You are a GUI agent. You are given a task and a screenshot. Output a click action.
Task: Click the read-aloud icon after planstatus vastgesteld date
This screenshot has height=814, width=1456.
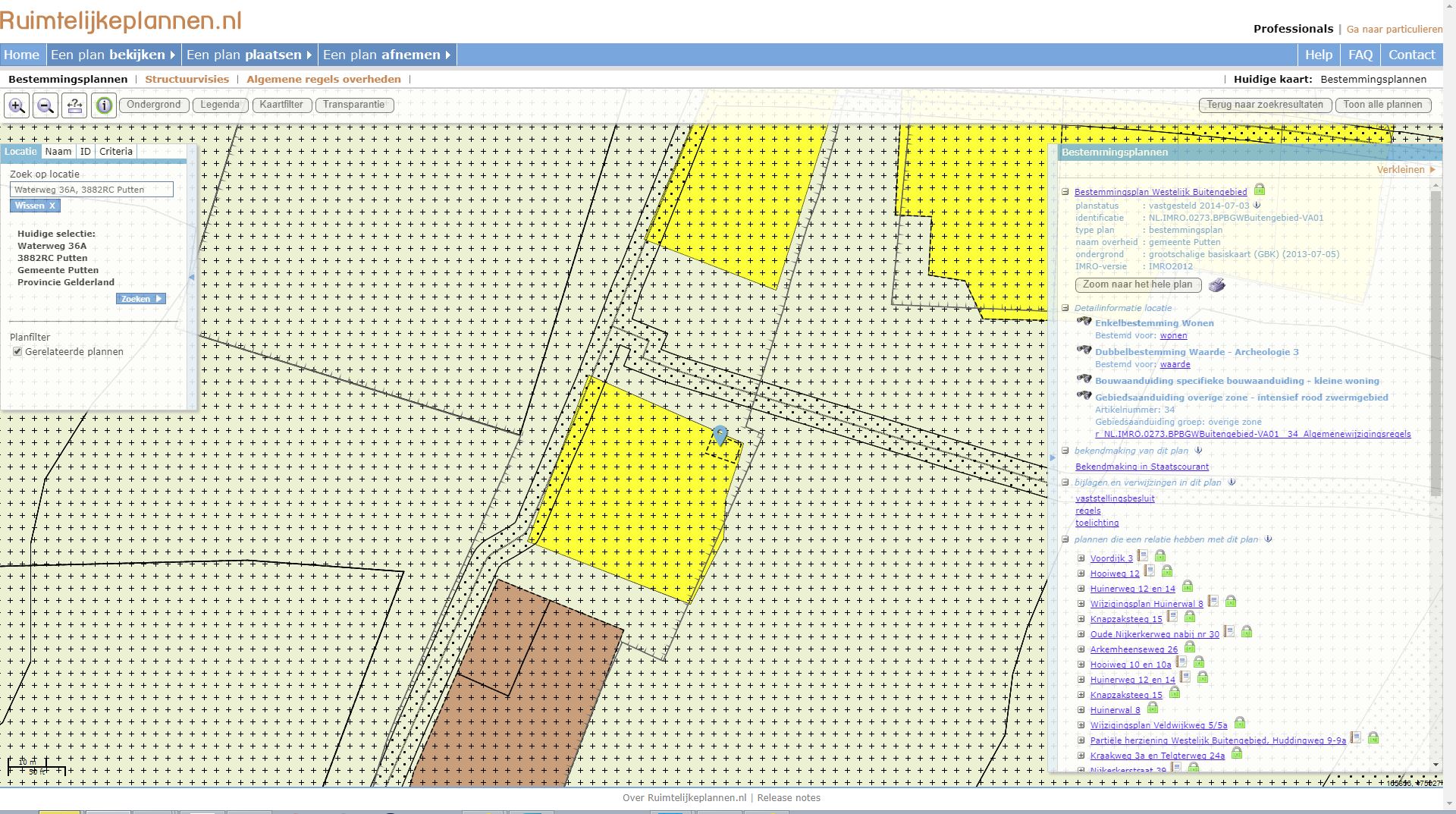(x=1257, y=205)
